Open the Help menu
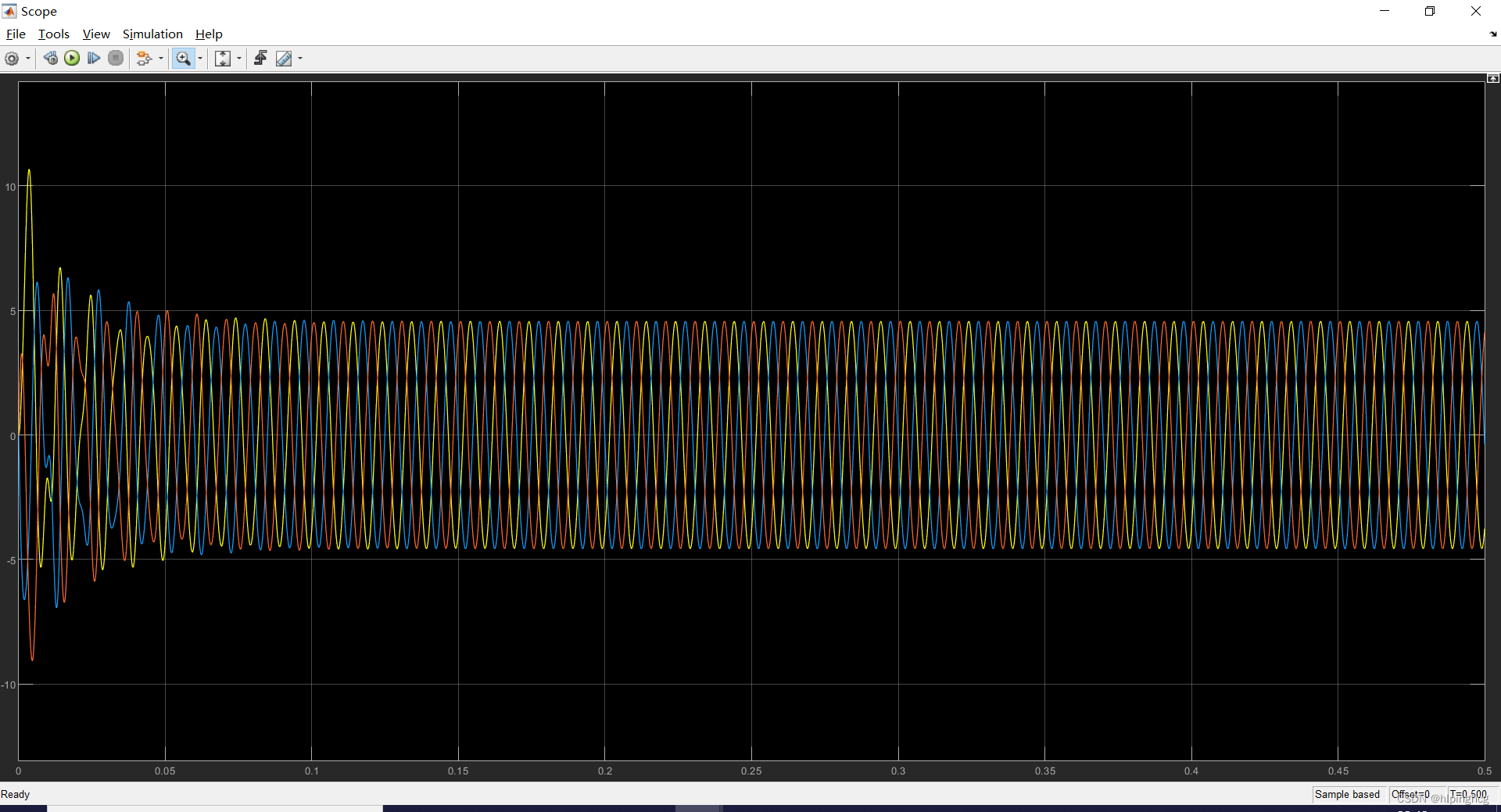The image size is (1501, 812). click(x=209, y=34)
